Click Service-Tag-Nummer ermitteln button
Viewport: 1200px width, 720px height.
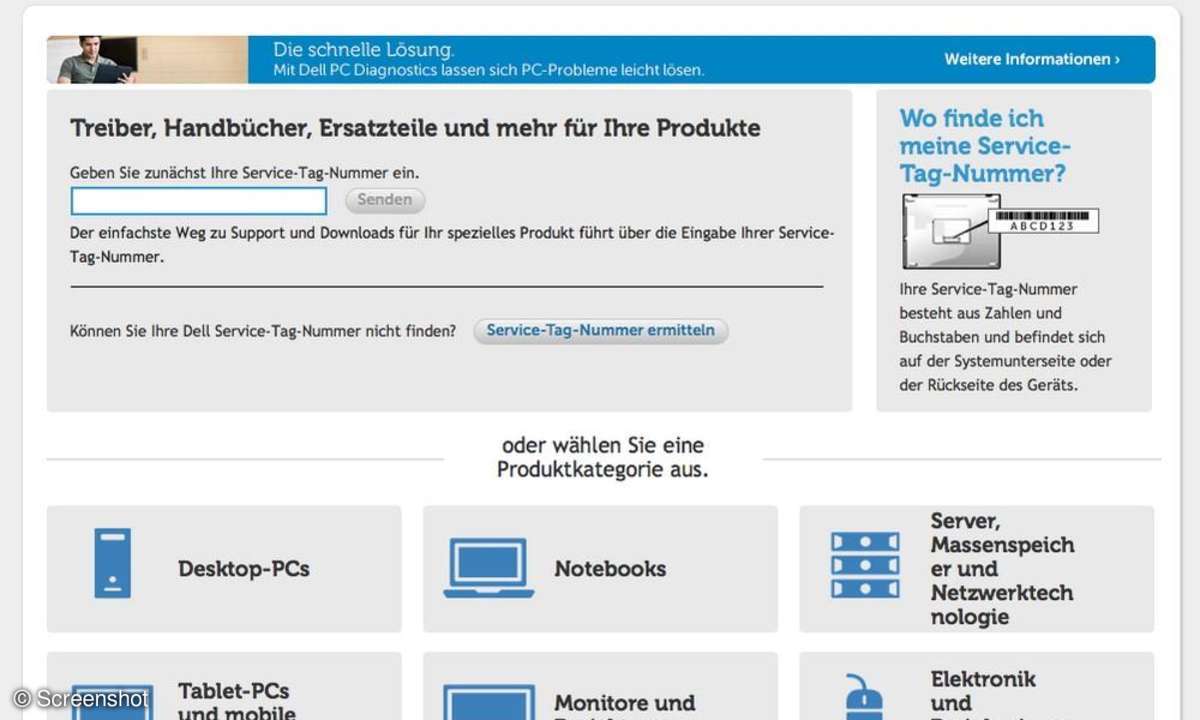(x=600, y=330)
